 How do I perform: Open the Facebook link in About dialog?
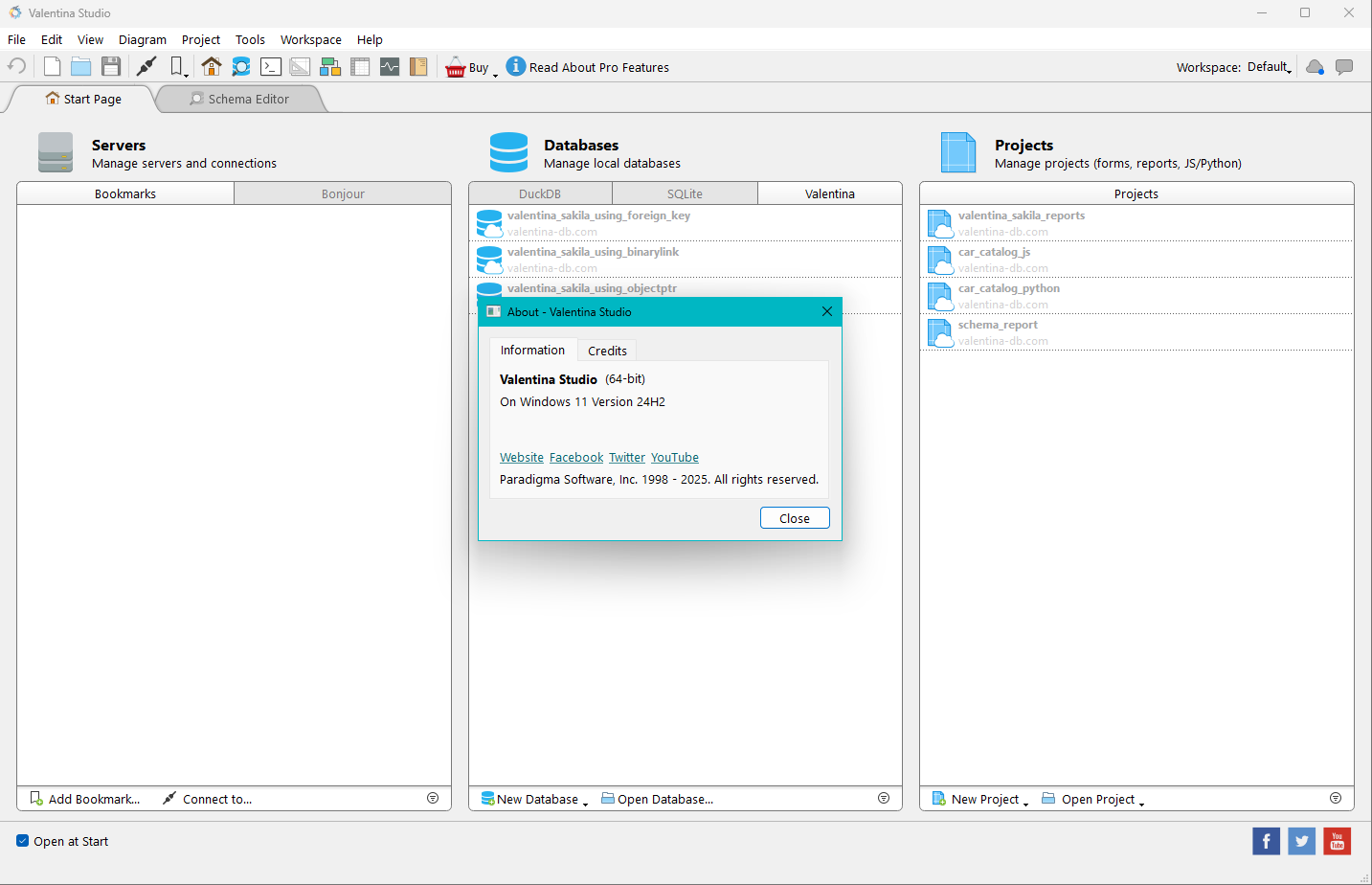576,457
